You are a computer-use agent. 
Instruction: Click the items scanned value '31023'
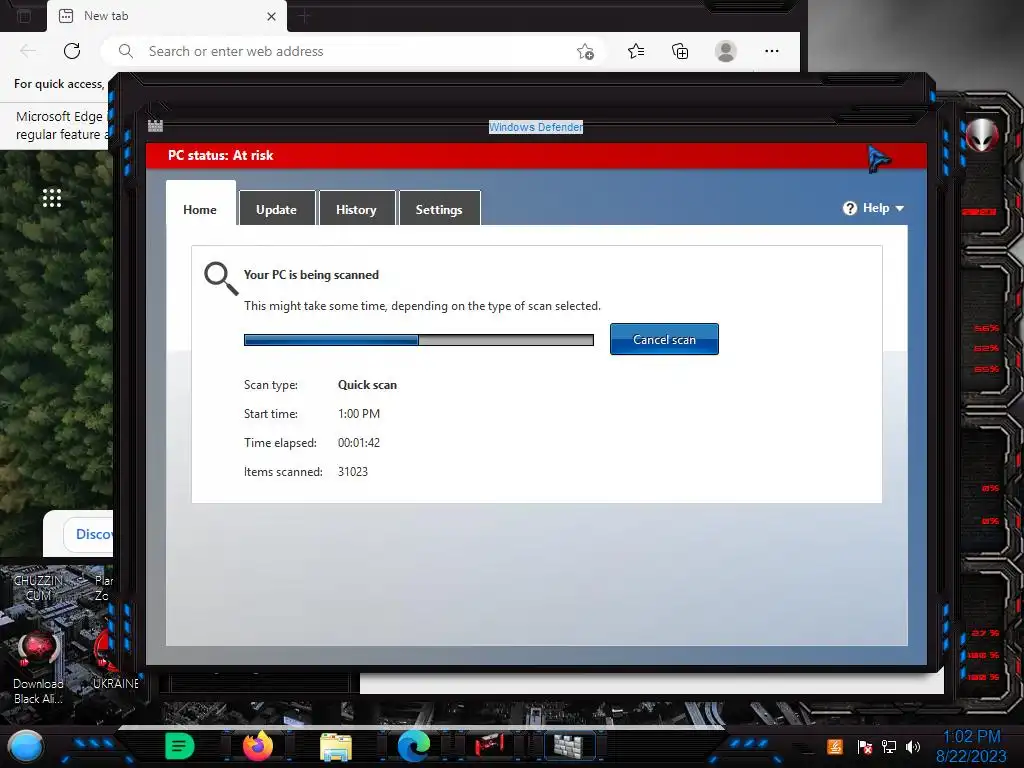click(353, 472)
